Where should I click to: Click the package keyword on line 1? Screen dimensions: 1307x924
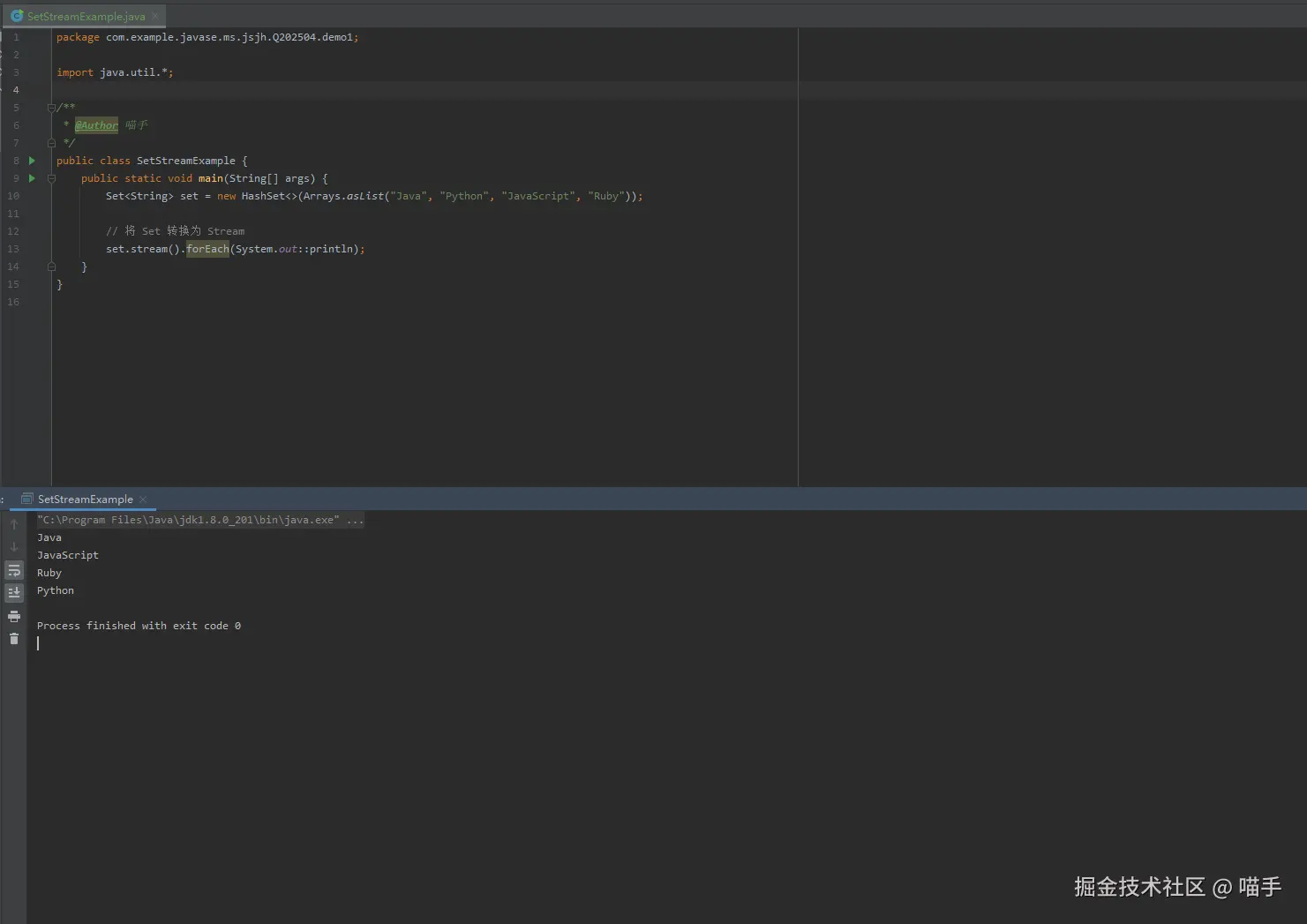click(x=78, y=37)
